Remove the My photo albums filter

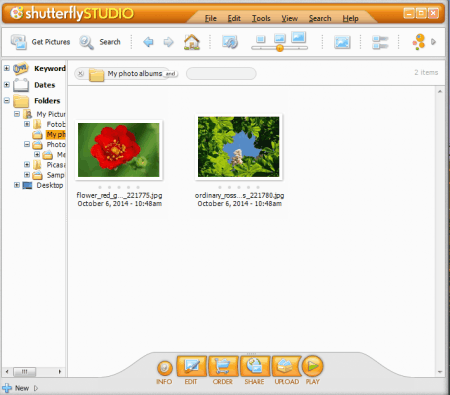(81, 74)
